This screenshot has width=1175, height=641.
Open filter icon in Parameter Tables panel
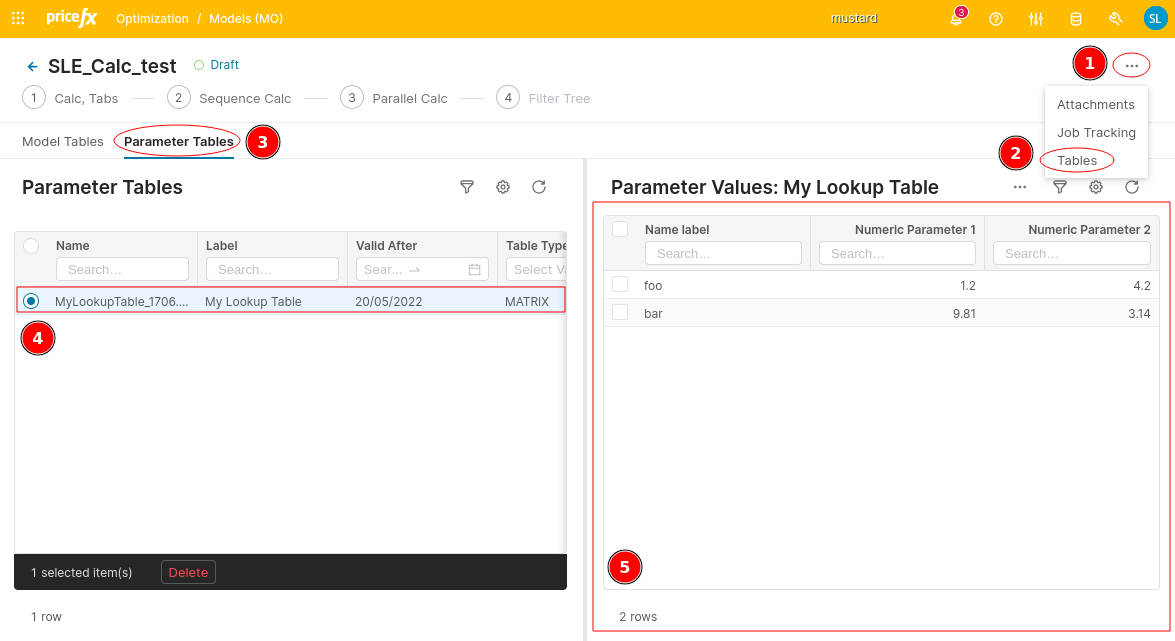pyautogui.click(x=466, y=187)
